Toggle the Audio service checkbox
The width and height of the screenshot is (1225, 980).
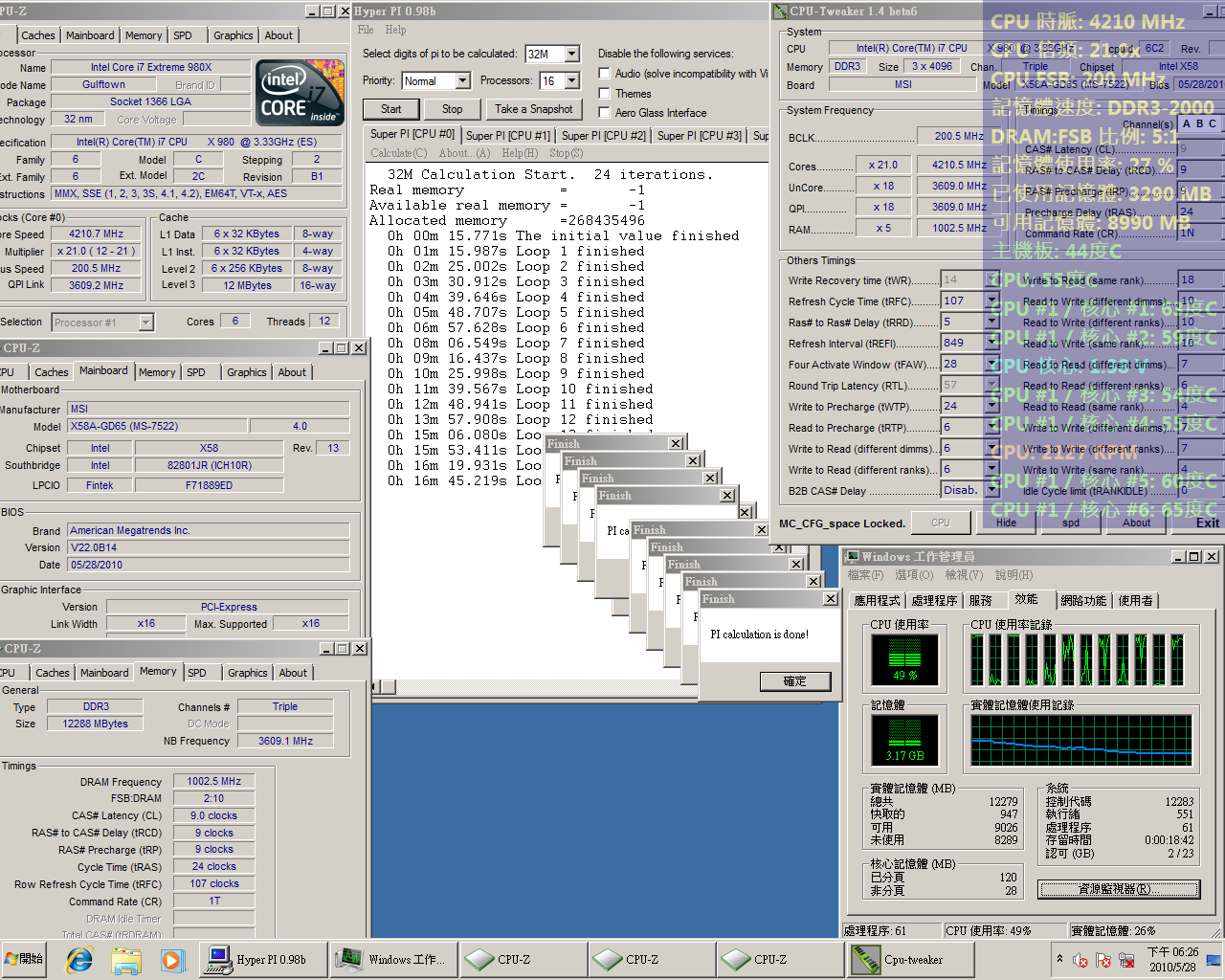pos(604,74)
